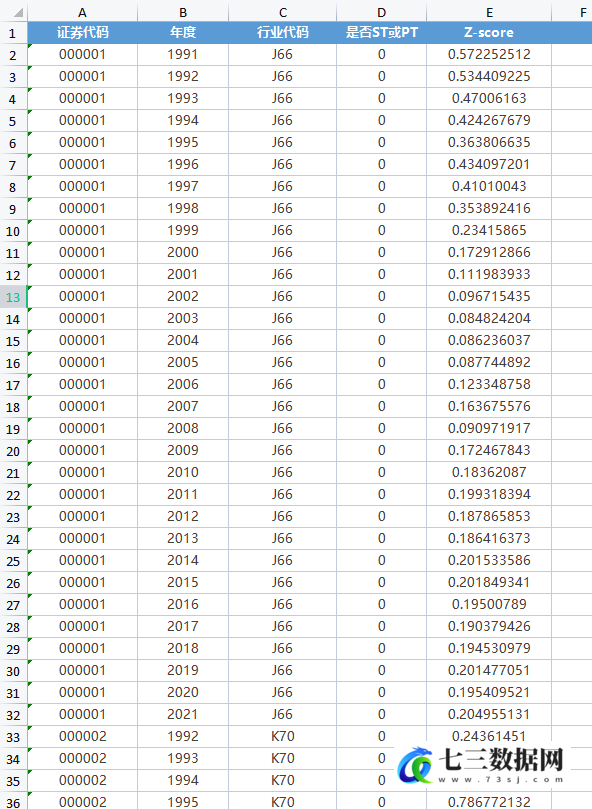The width and height of the screenshot is (592, 809).
Task: Select column E header
Action: click(x=489, y=12)
